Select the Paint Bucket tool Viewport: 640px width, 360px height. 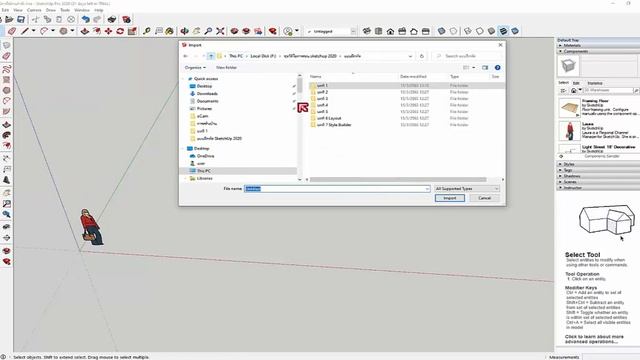coord(169,31)
